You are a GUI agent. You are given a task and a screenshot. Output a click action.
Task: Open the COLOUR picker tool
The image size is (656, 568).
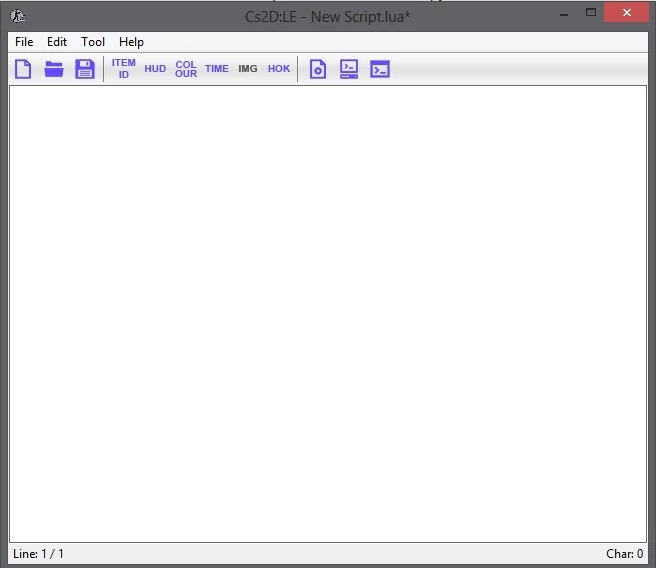point(186,69)
